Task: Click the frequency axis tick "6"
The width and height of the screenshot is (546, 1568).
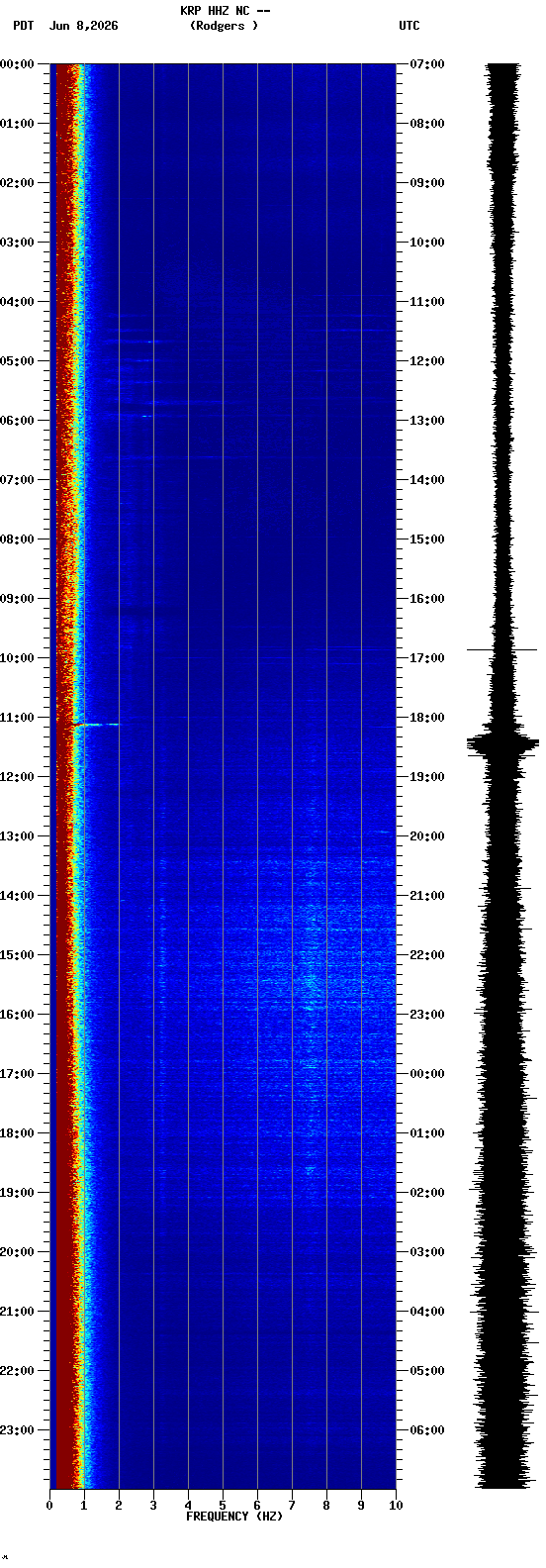Action: [x=257, y=1506]
